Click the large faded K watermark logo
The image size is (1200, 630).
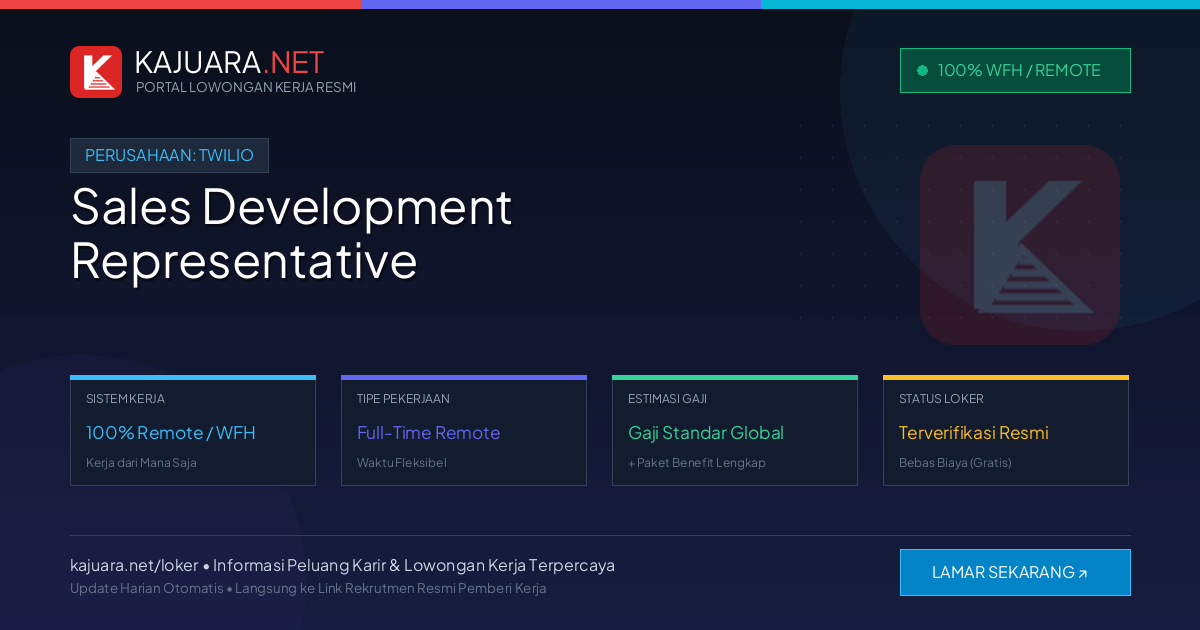(x=1020, y=245)
